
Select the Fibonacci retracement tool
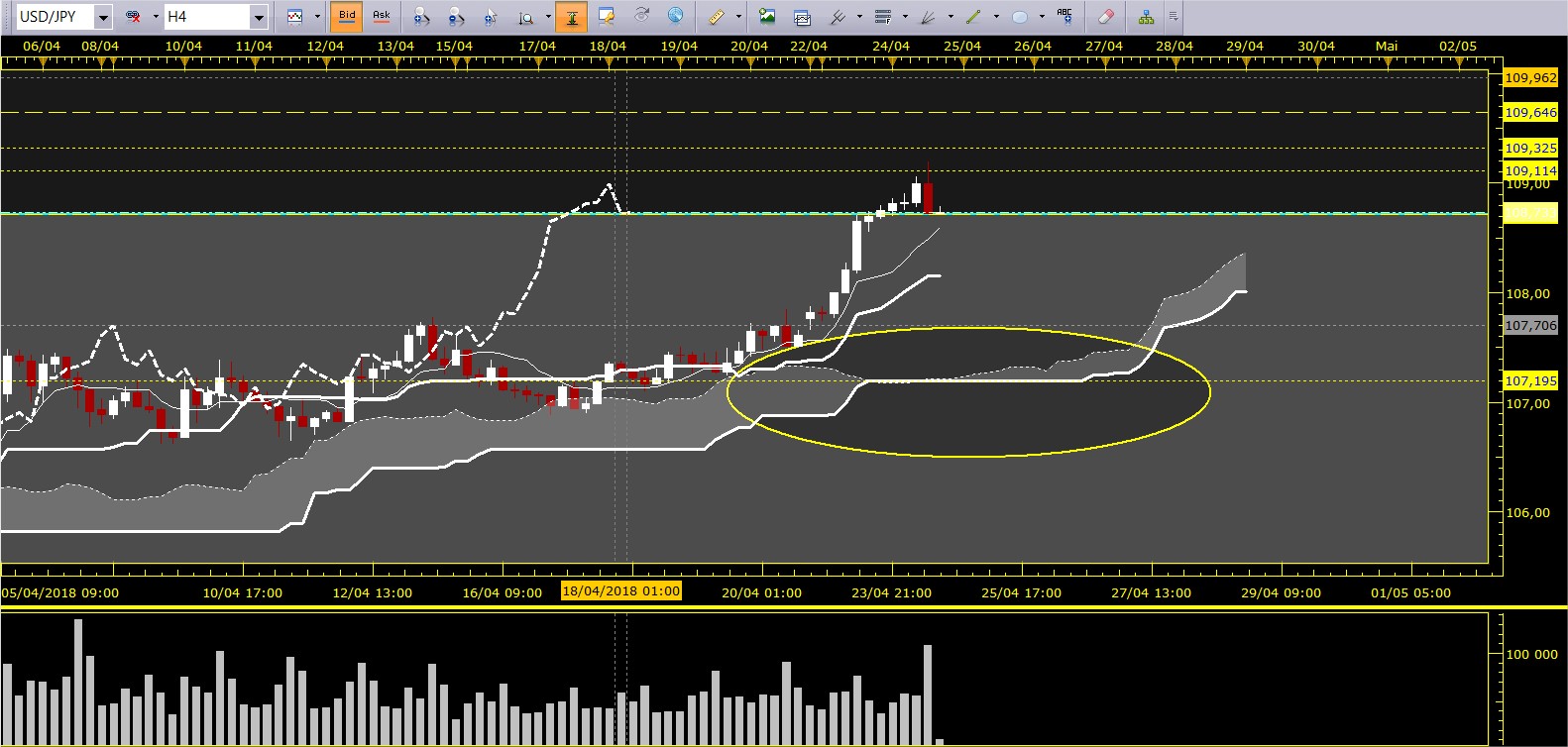pos(883,16)
